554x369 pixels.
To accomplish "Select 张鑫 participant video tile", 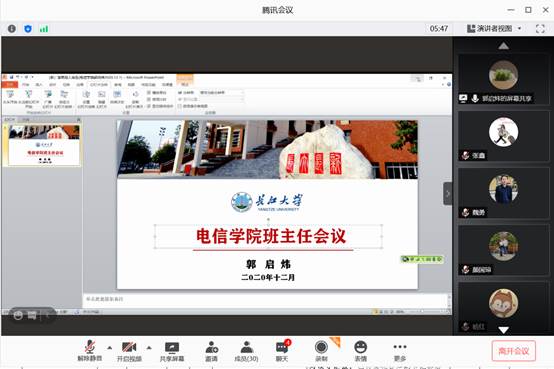I will coord(503,136).
